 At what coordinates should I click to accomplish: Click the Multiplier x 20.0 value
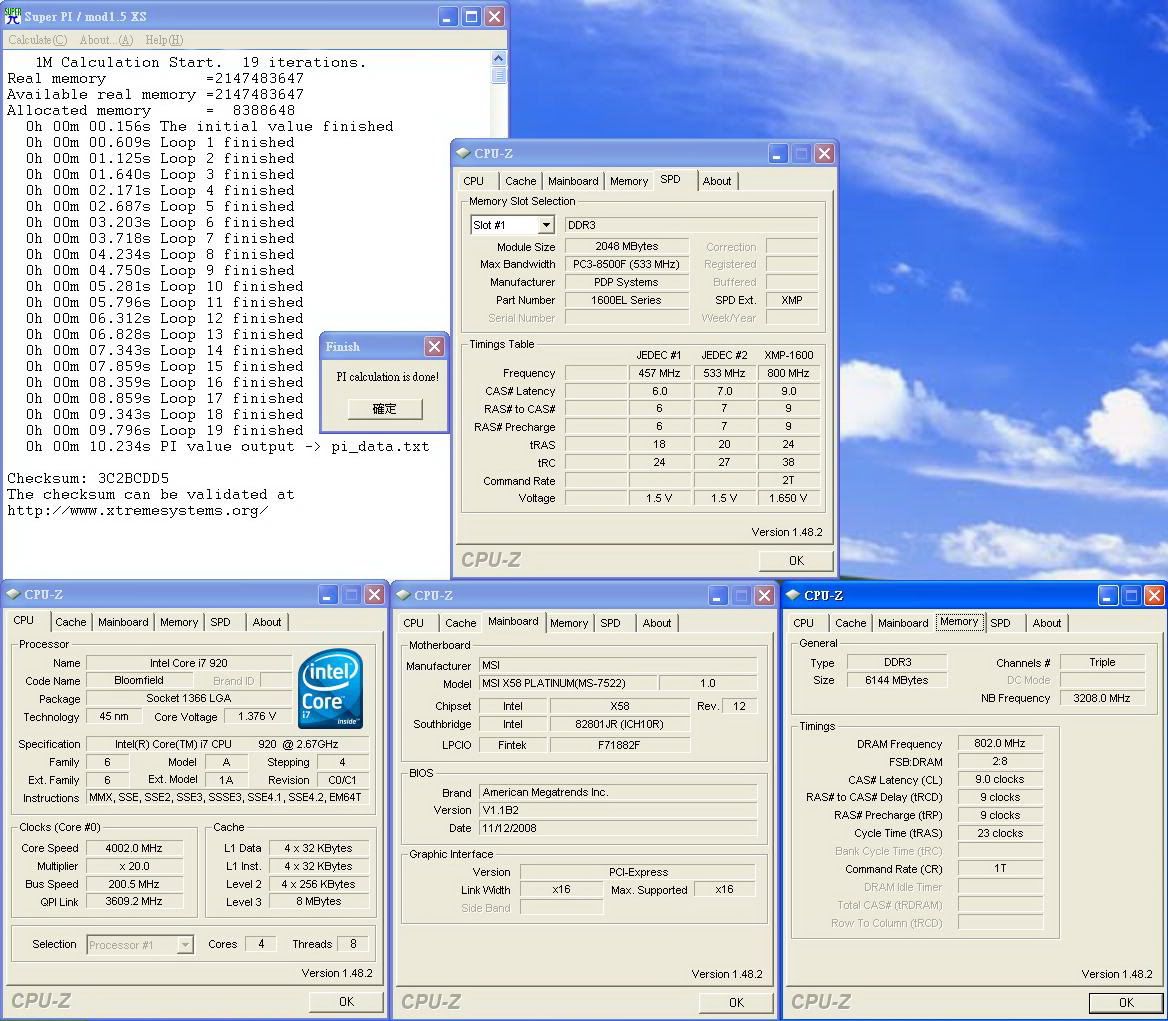pyautogui.click(x=134, y=866)
